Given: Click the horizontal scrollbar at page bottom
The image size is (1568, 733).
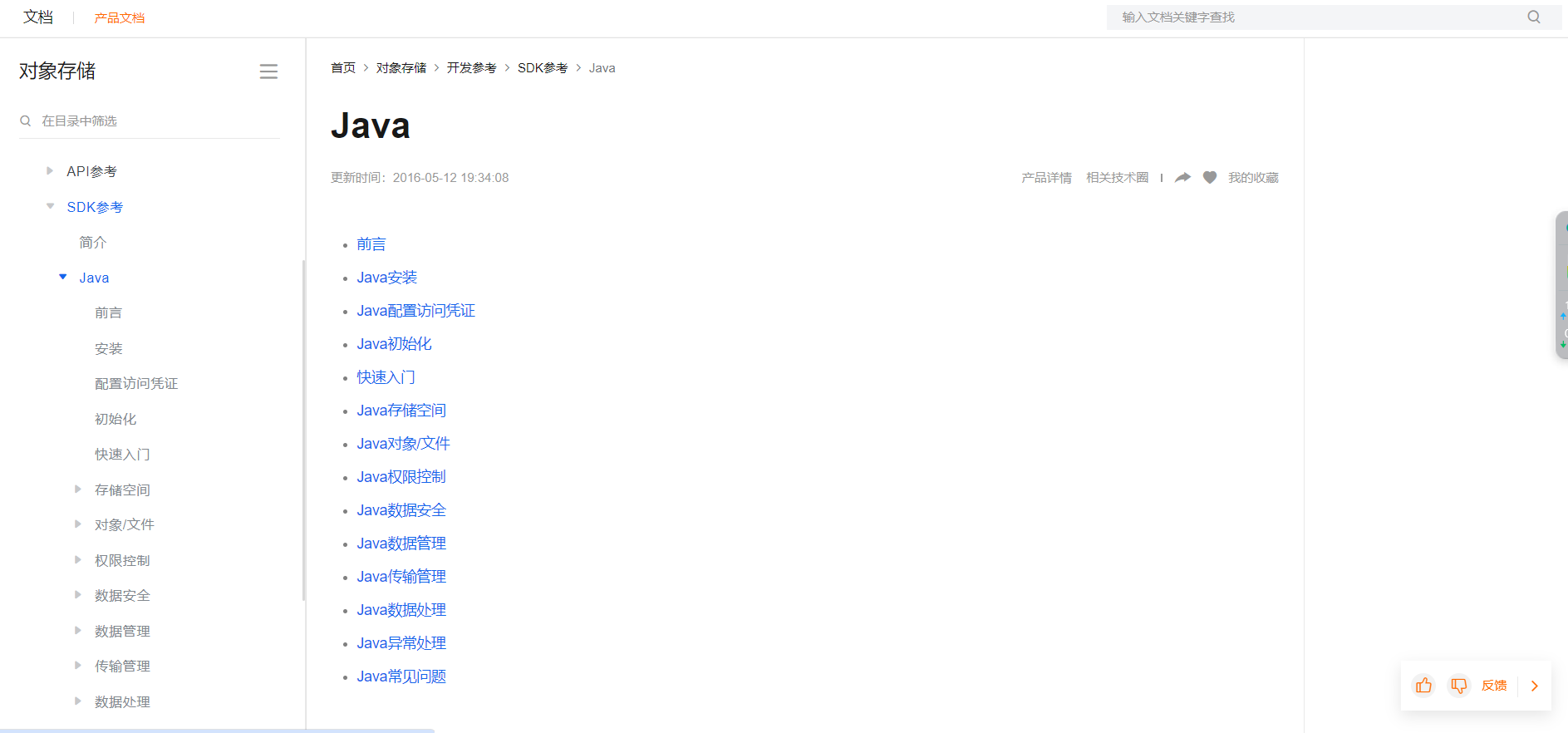Looking at the screenshot, I should point(217,731).
